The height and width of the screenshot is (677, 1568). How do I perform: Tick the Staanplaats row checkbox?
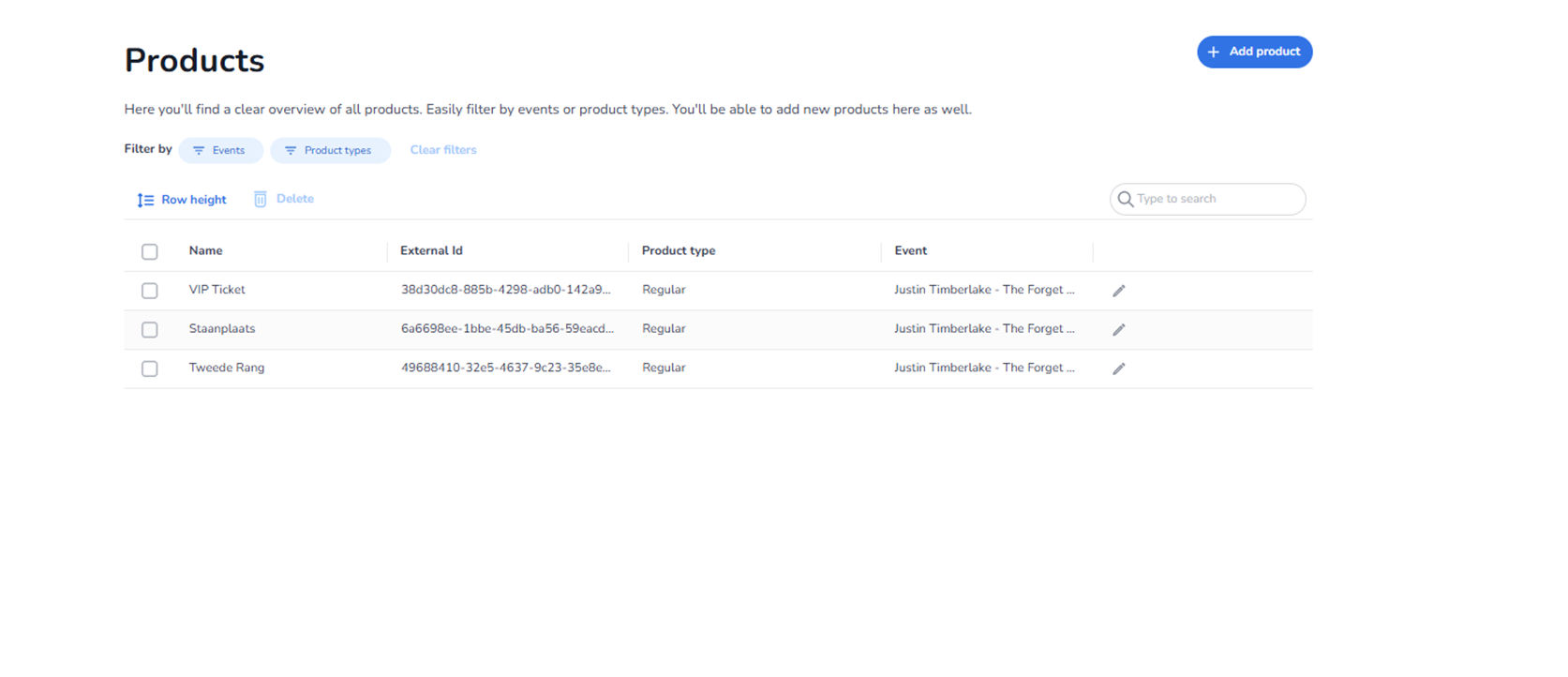click(x=150, y=330)
